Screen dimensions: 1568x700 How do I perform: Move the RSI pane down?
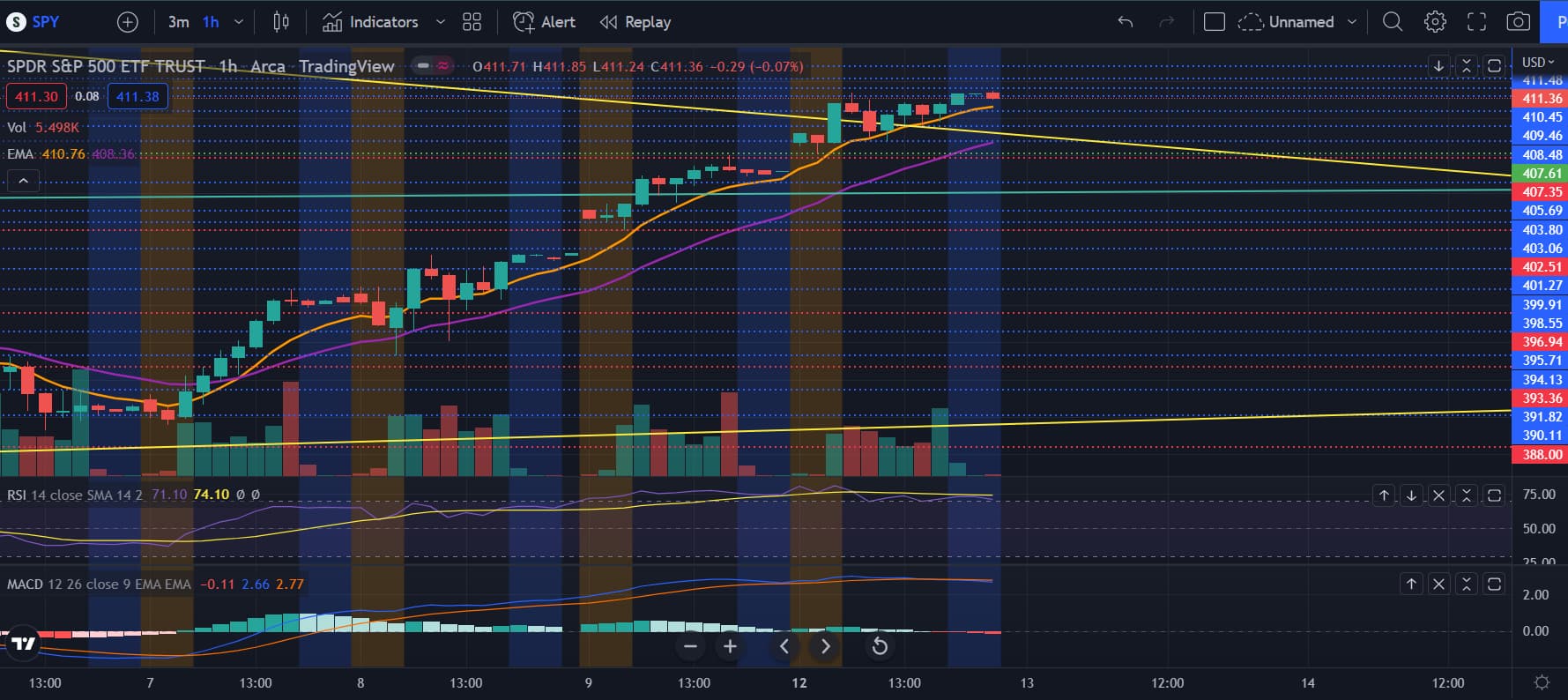click(x=1411, y=495)
